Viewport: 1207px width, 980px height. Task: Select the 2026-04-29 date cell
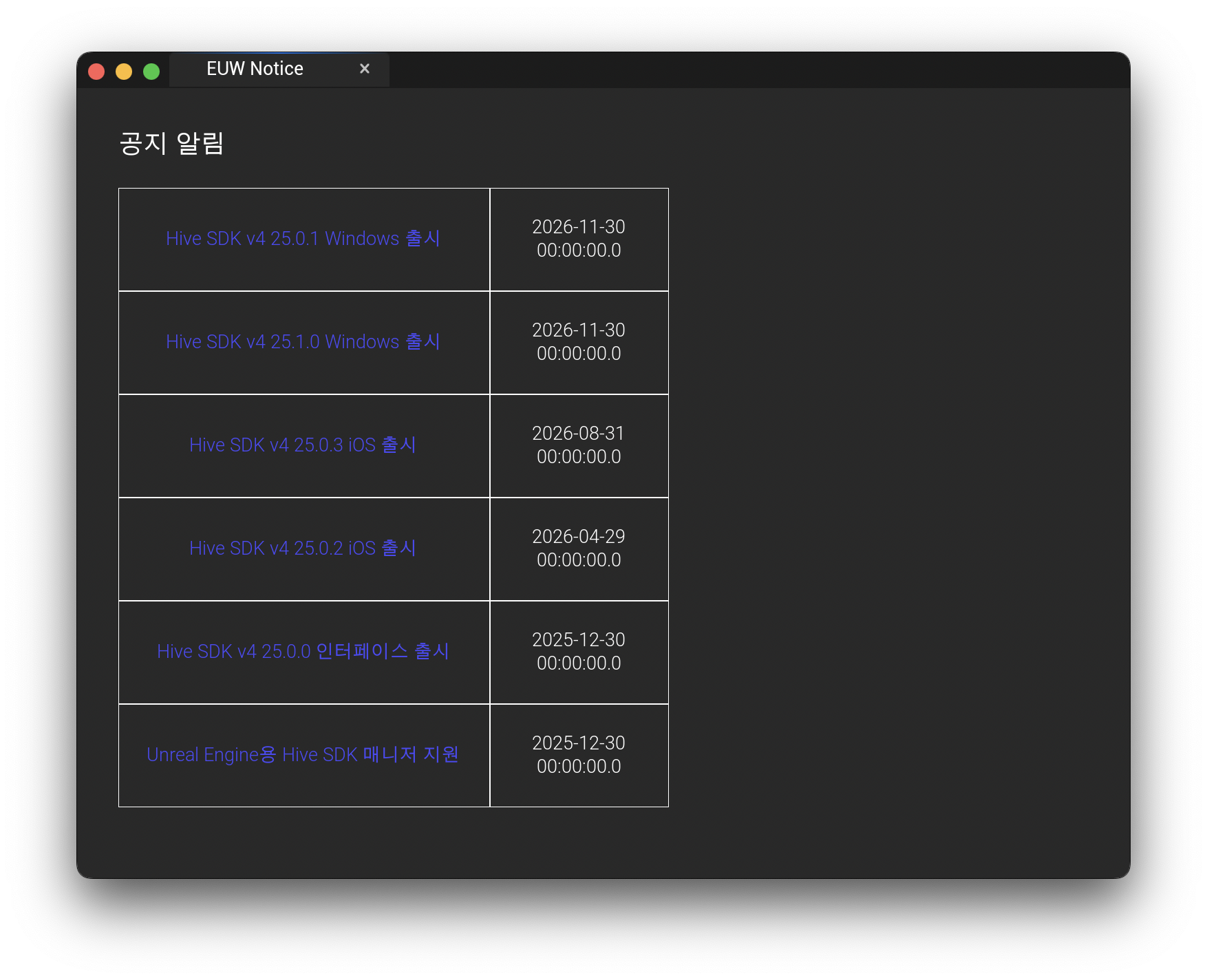click(579, 548)
